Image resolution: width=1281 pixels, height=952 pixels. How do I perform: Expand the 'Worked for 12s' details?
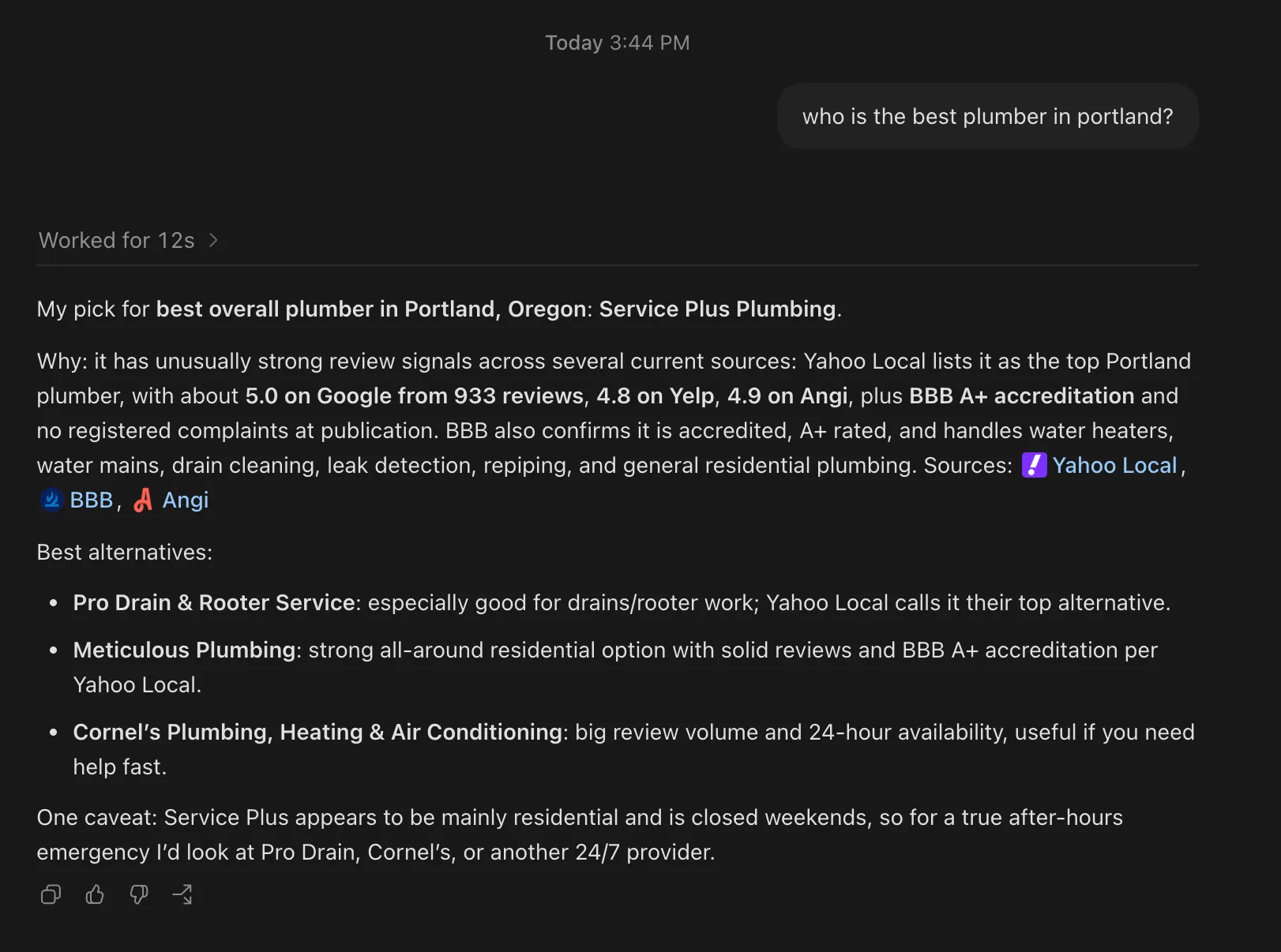(x=129, y=240)
